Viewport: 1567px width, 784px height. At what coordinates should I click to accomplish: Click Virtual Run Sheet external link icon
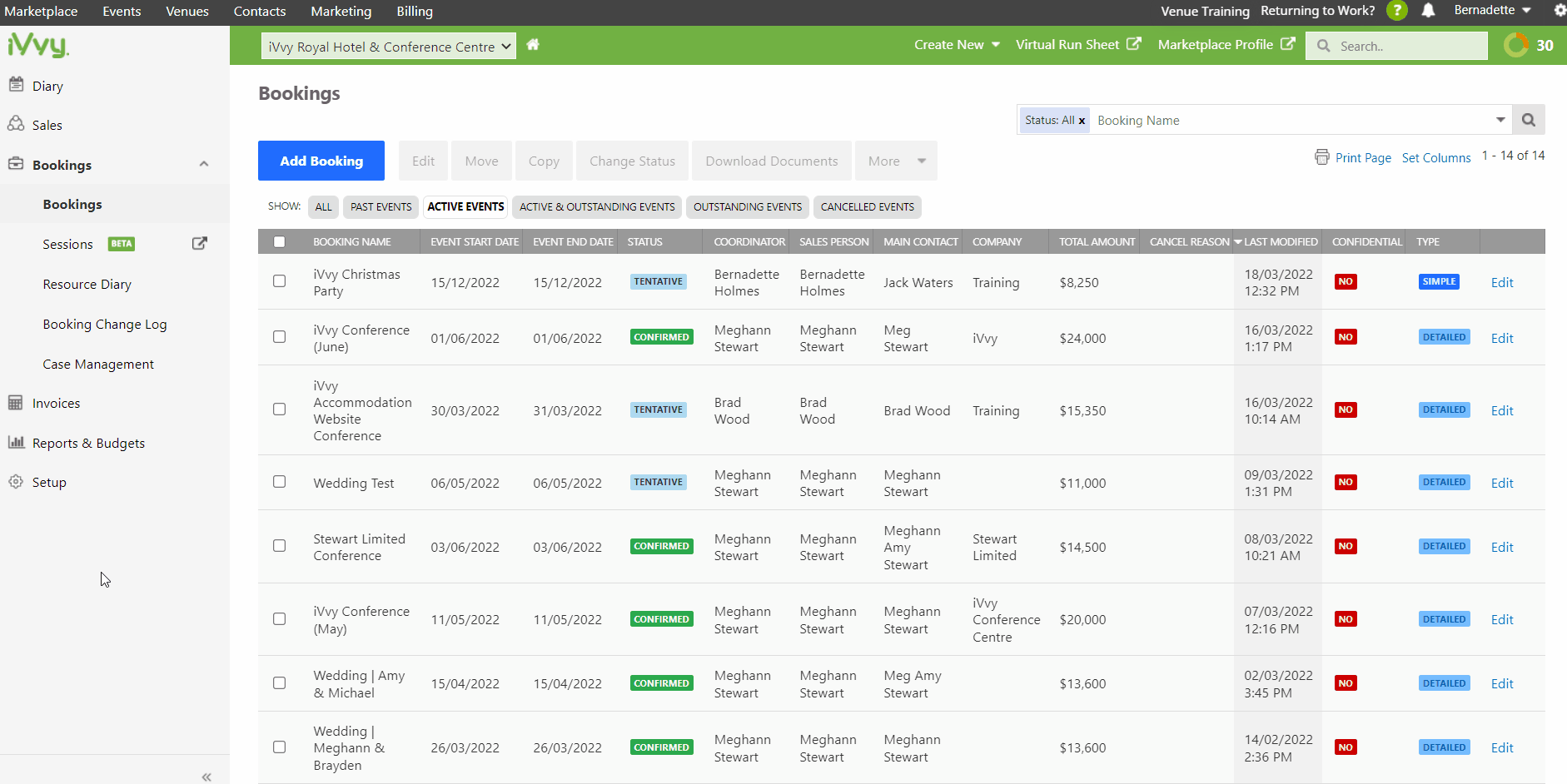coord(1134,44)
